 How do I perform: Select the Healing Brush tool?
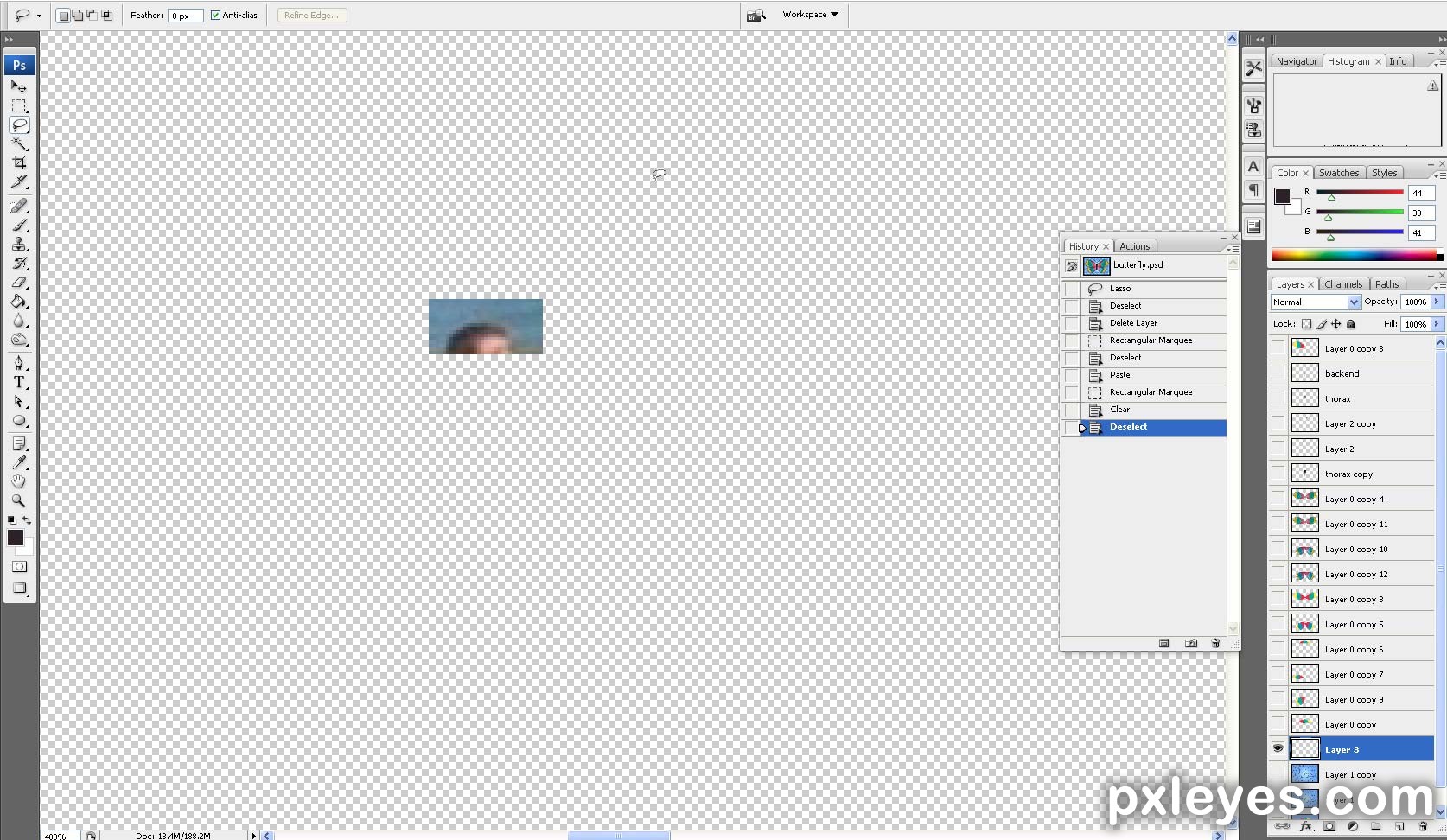[19, 206]
